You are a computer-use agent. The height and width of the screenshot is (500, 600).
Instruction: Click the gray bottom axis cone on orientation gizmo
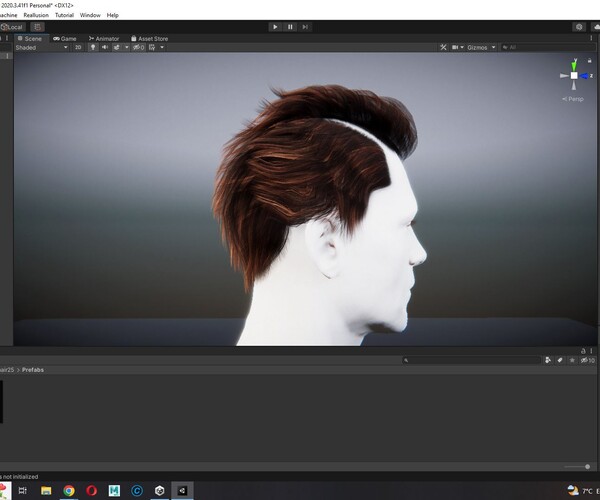click(x=574, y=85)
